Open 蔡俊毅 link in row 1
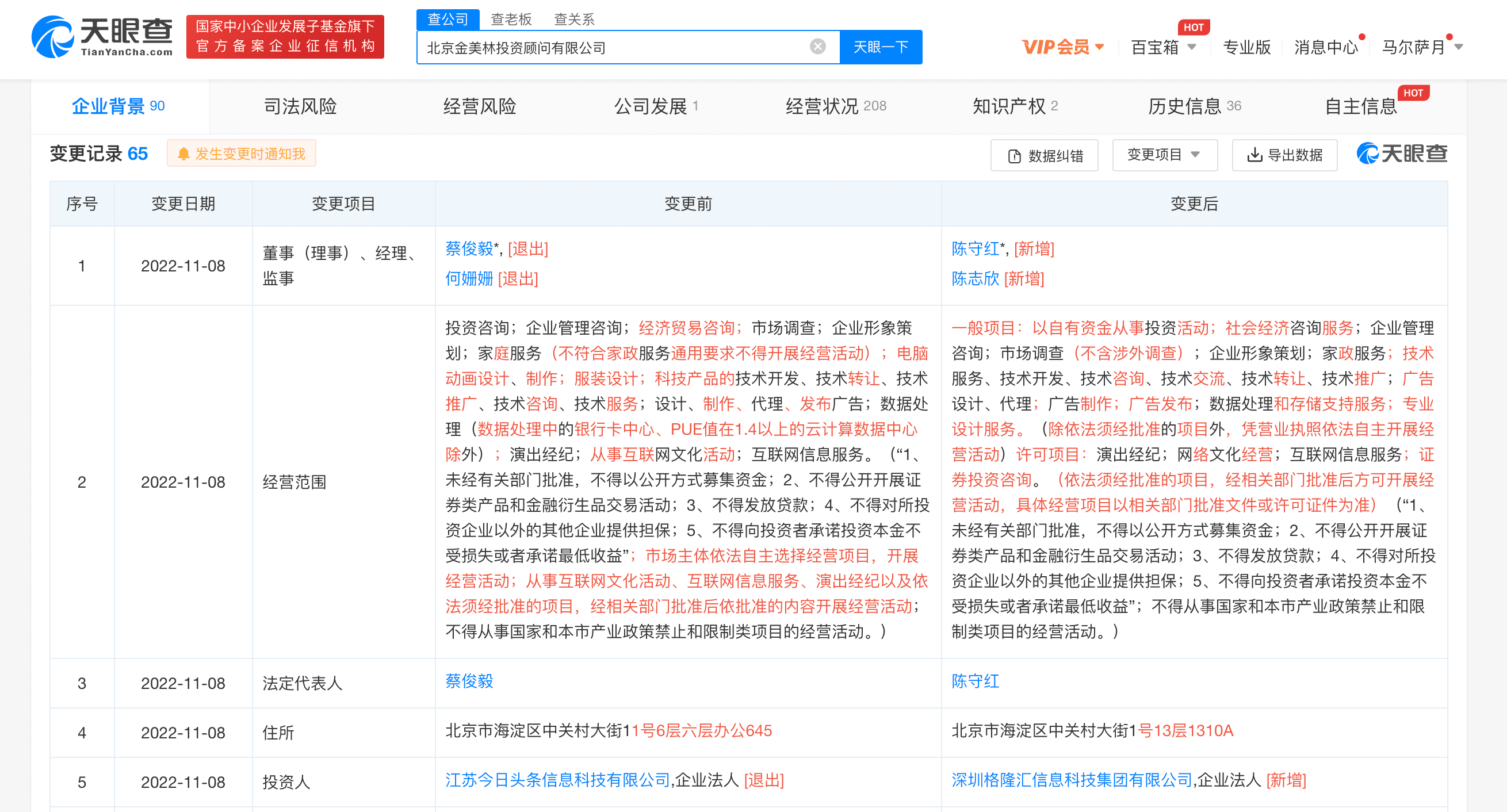 pos(469,248)
